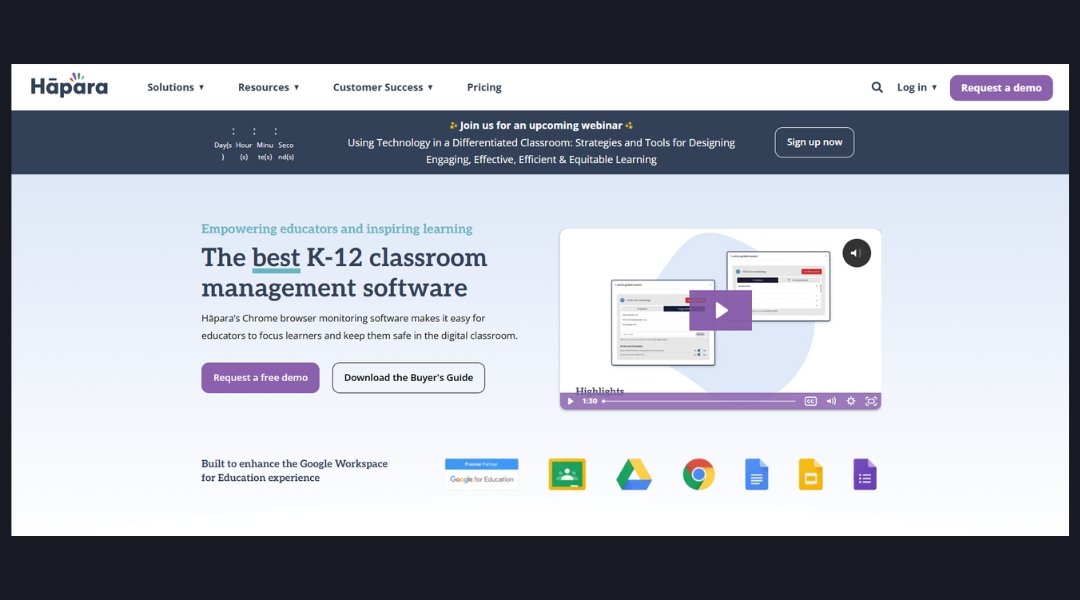The height and width of the screenshot is (600, 1080).
Task: Click the Google Forms icon
Action: (x=865, y=475)
